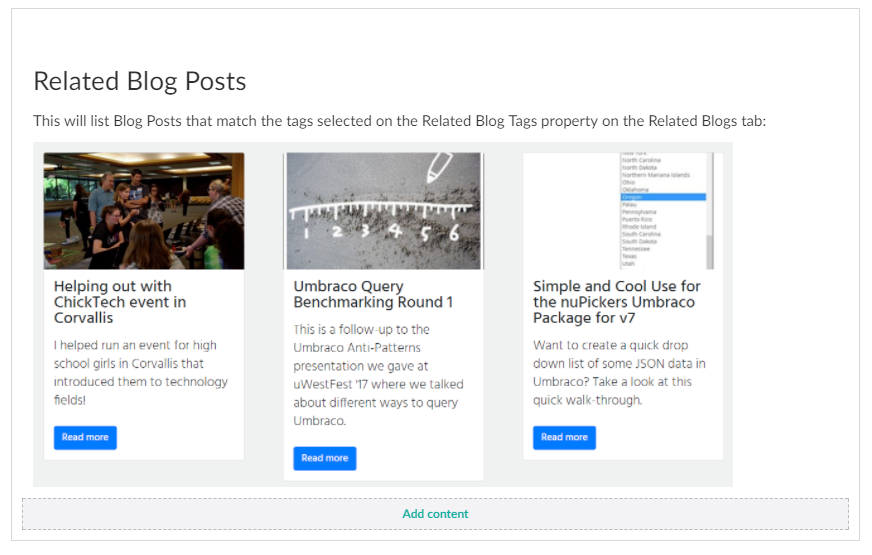Click the Add content link
Screen dimensions: 872x555
[x=435, y=514]
